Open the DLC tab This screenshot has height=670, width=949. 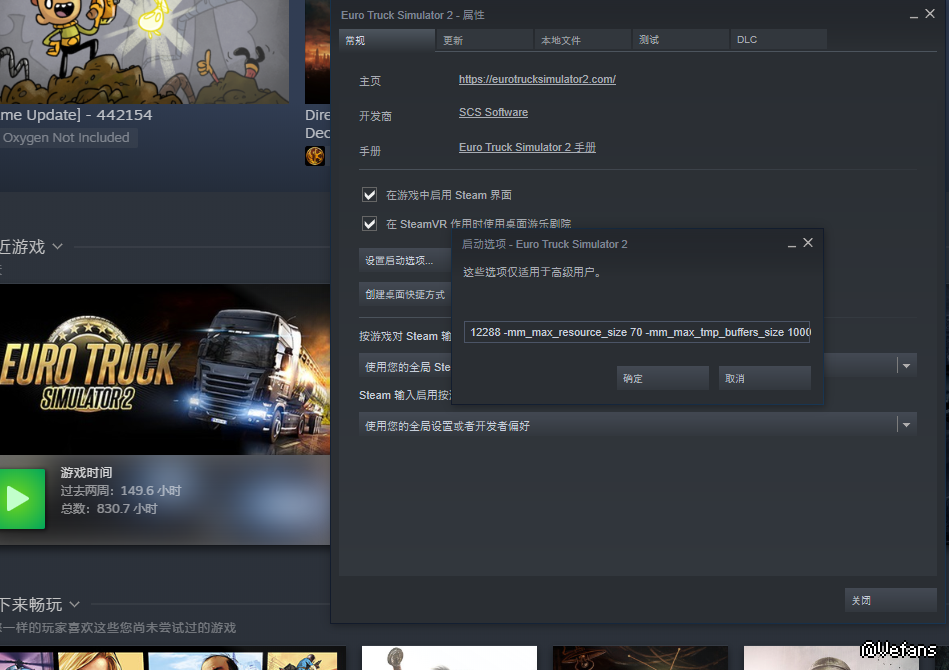click(x=779, y=40)
